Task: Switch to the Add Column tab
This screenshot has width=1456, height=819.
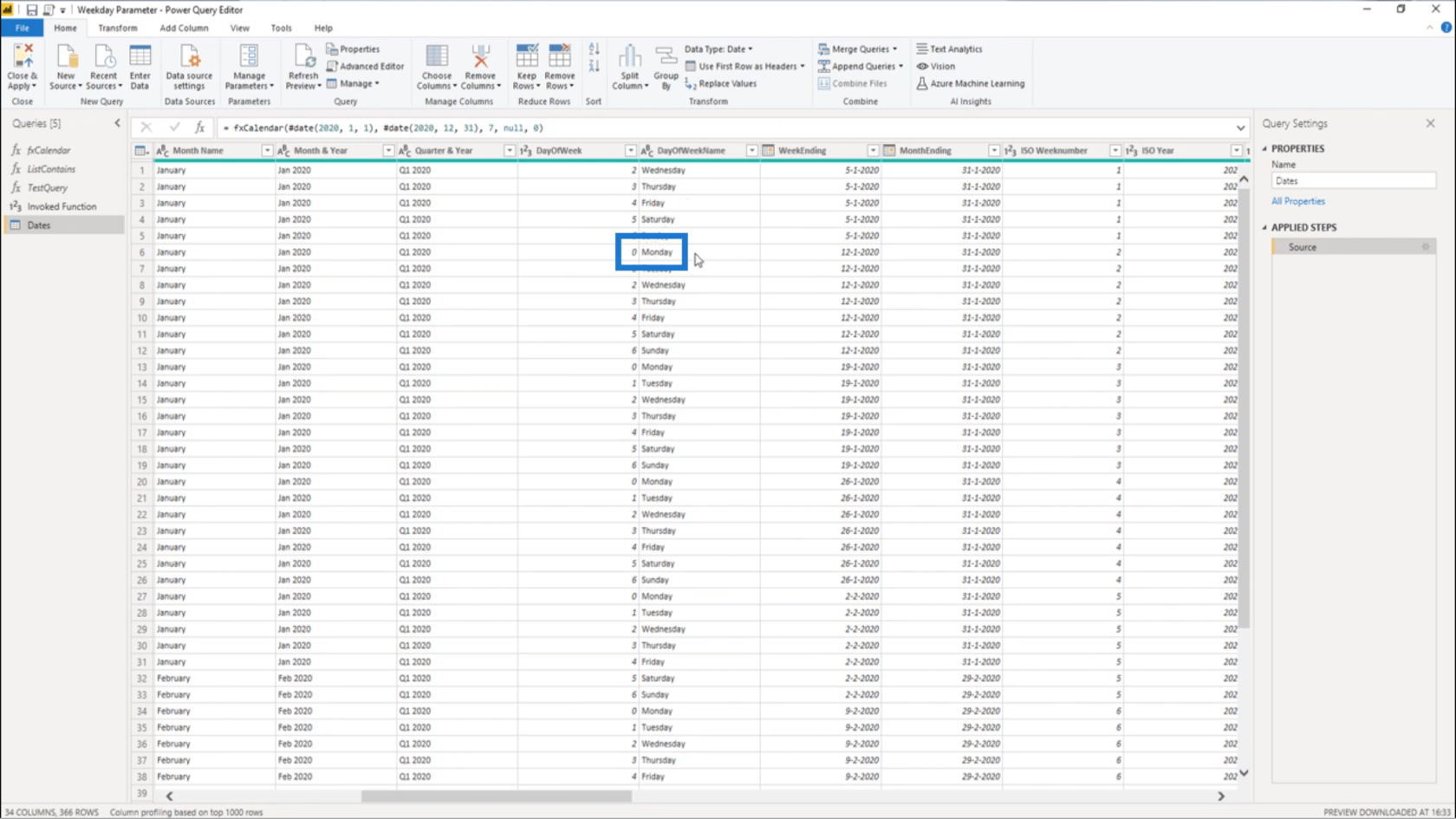Action: click(184, 28)
